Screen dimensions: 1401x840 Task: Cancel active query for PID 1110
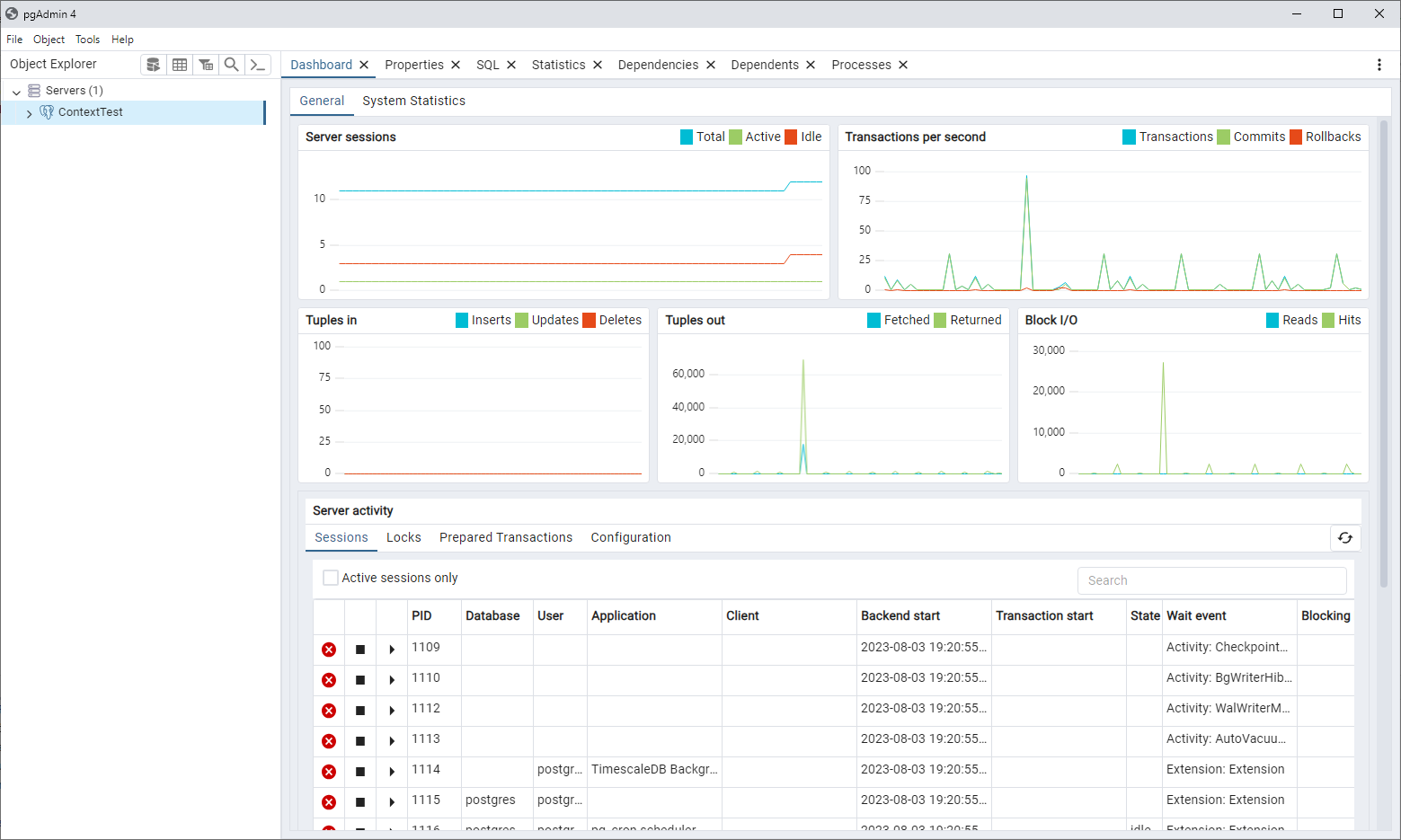point(360,680)
